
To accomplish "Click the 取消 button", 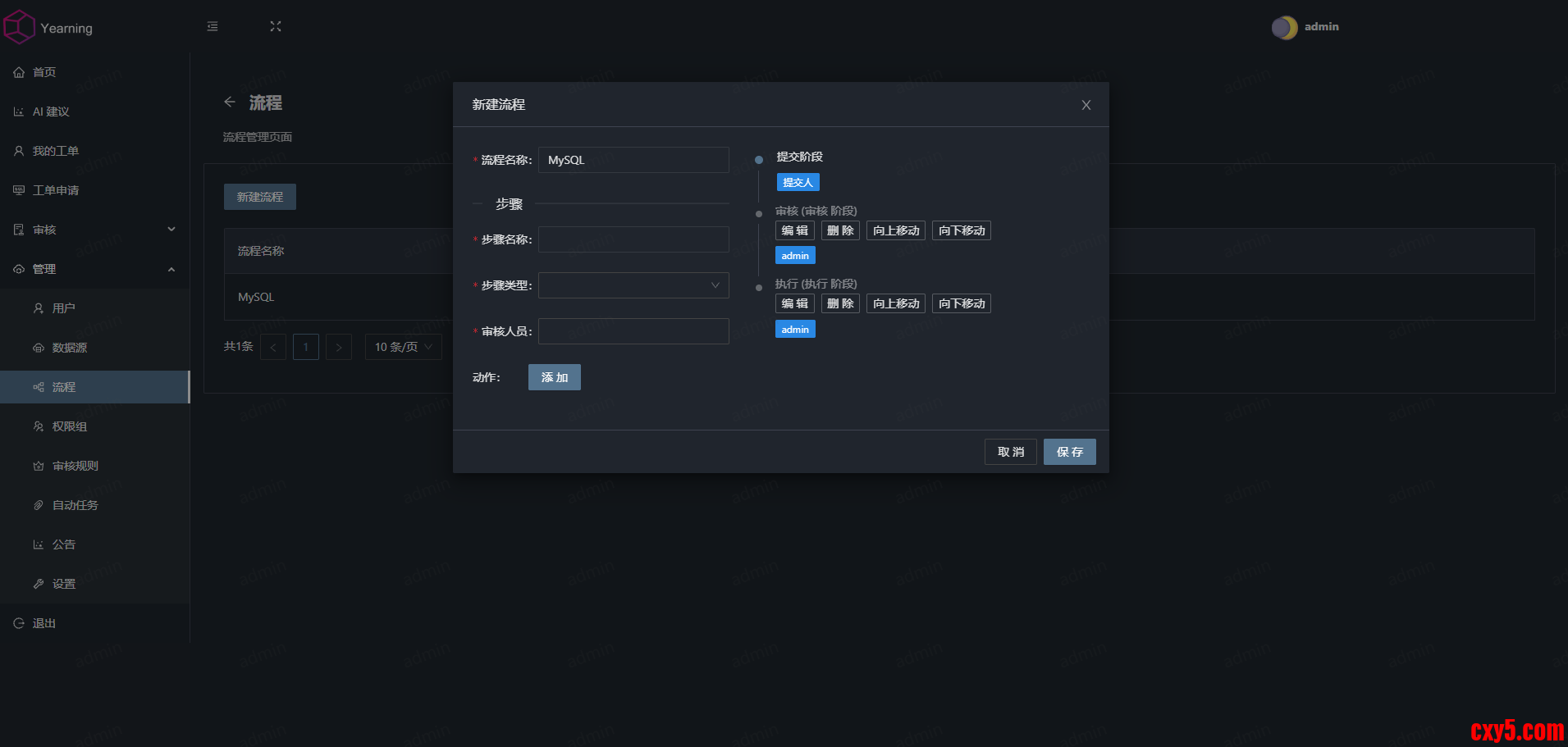I will (x=1011, y=452).
